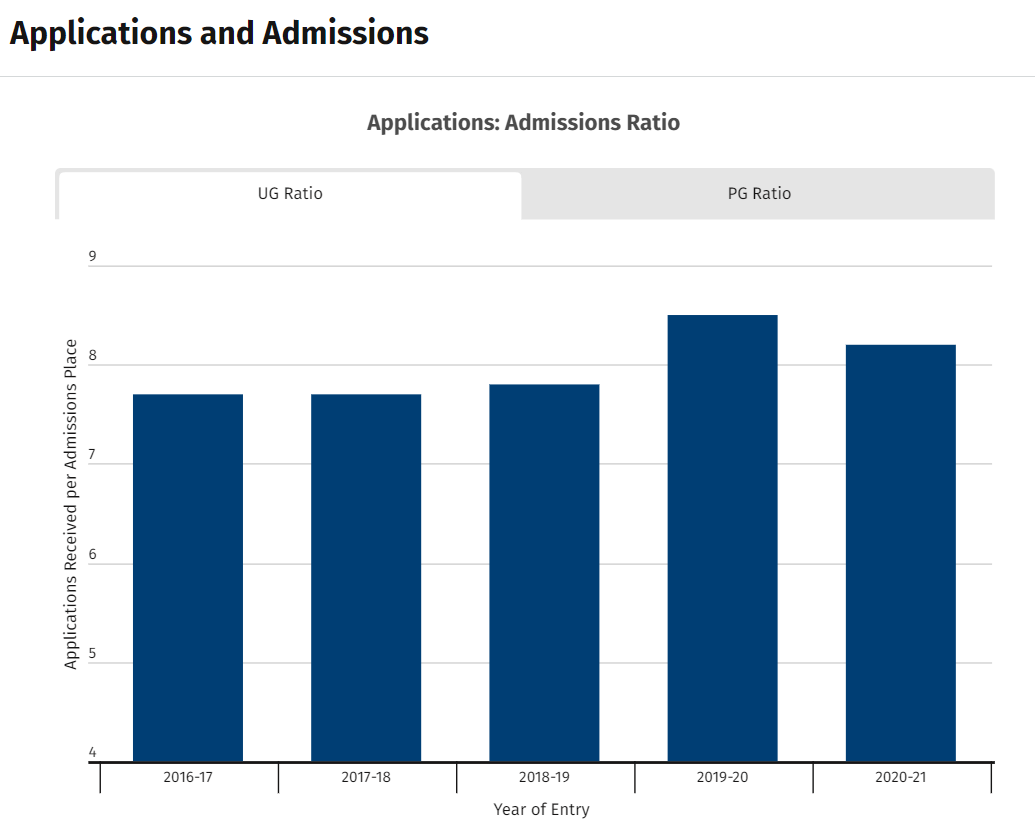Click the y-axis value 4

(x=92, y=752)
